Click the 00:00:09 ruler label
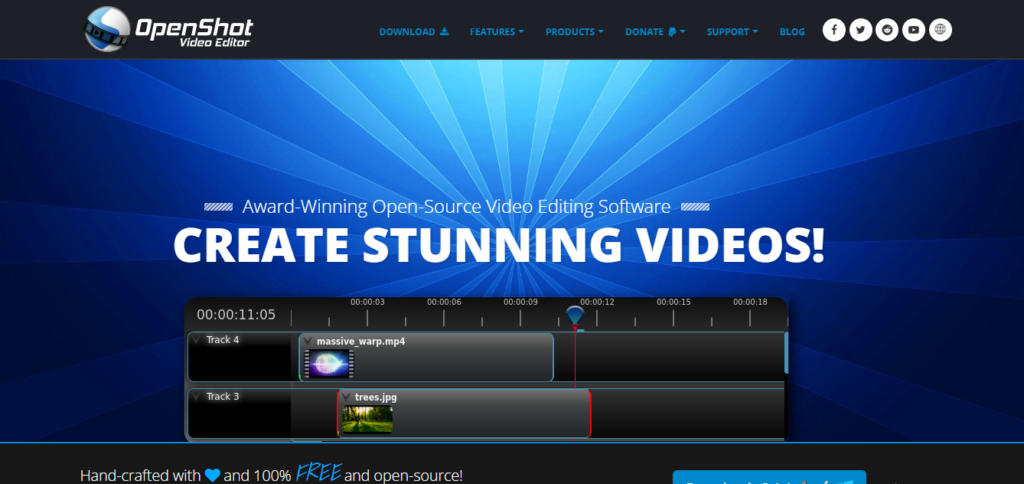This screenshot has width=1024, height=484. coord(520,302)
